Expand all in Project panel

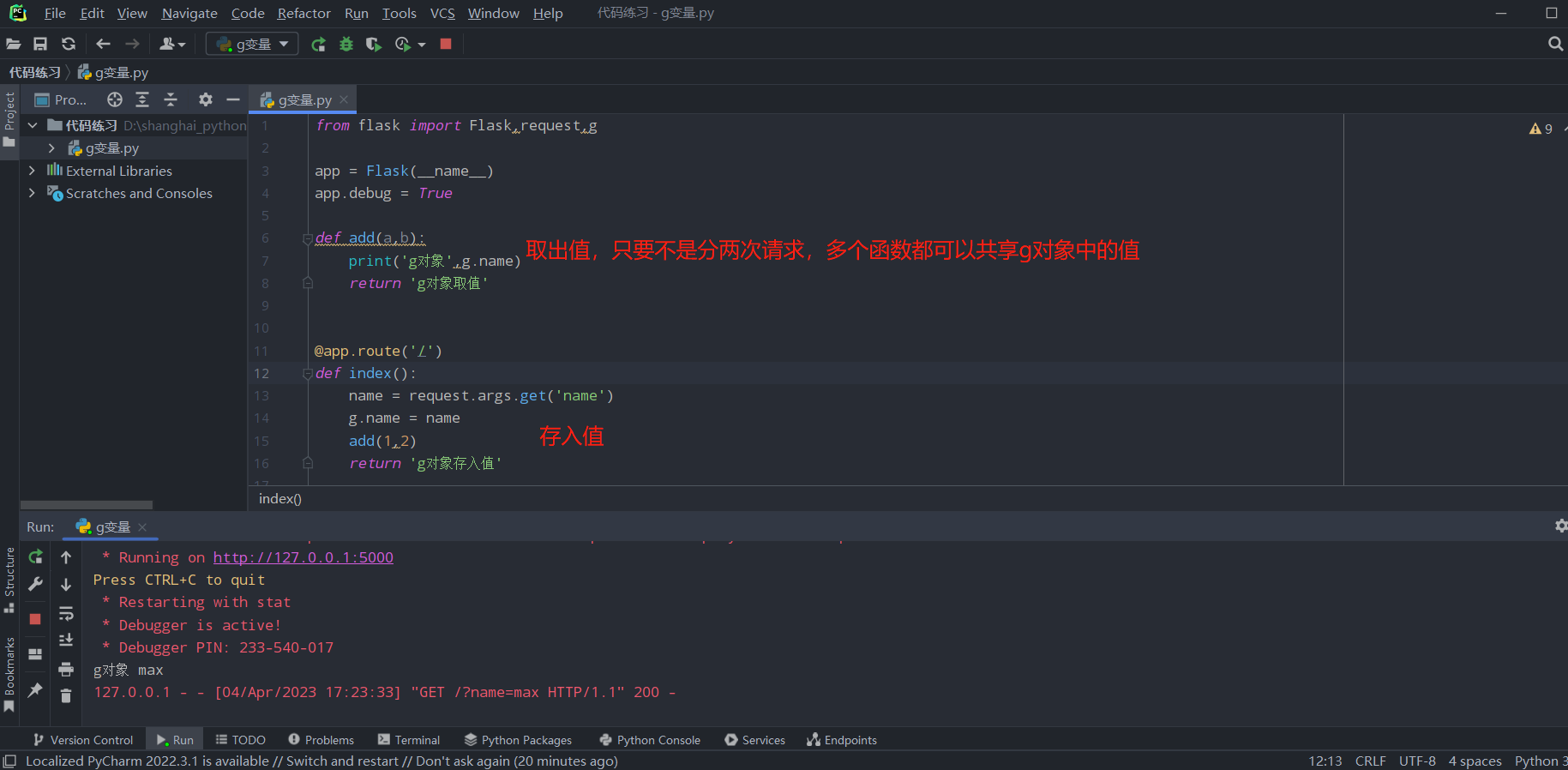click(142, 99)
